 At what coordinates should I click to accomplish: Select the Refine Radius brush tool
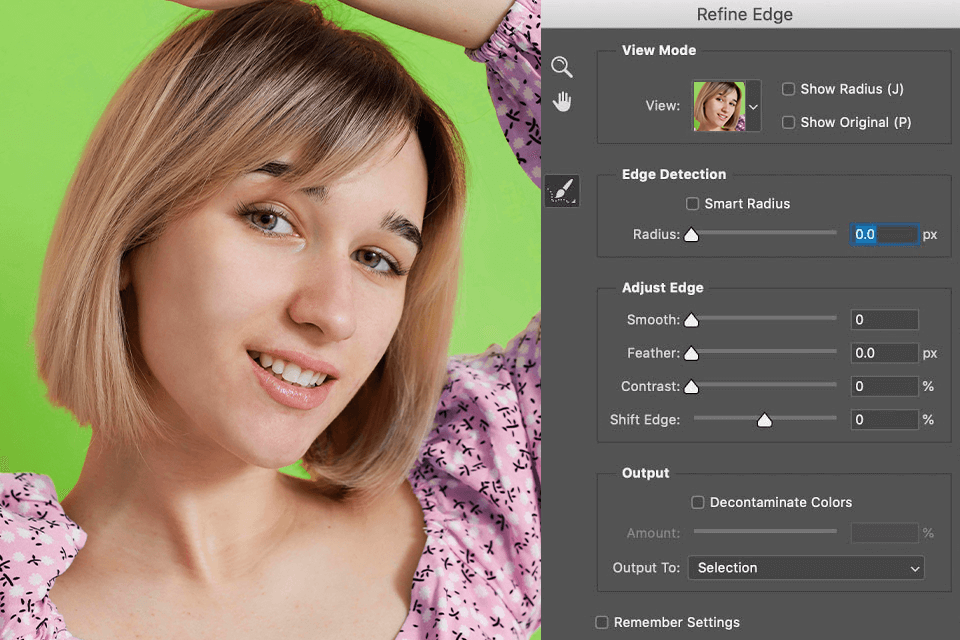point(562,190)
